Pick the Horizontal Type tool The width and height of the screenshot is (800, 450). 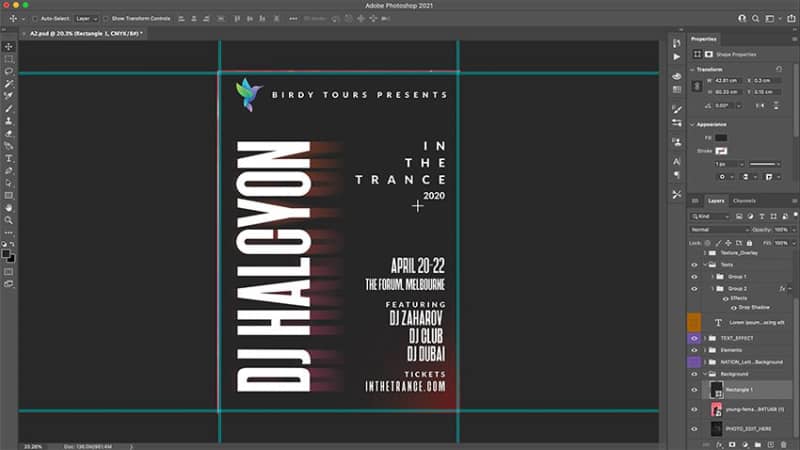tap(9, 158)
